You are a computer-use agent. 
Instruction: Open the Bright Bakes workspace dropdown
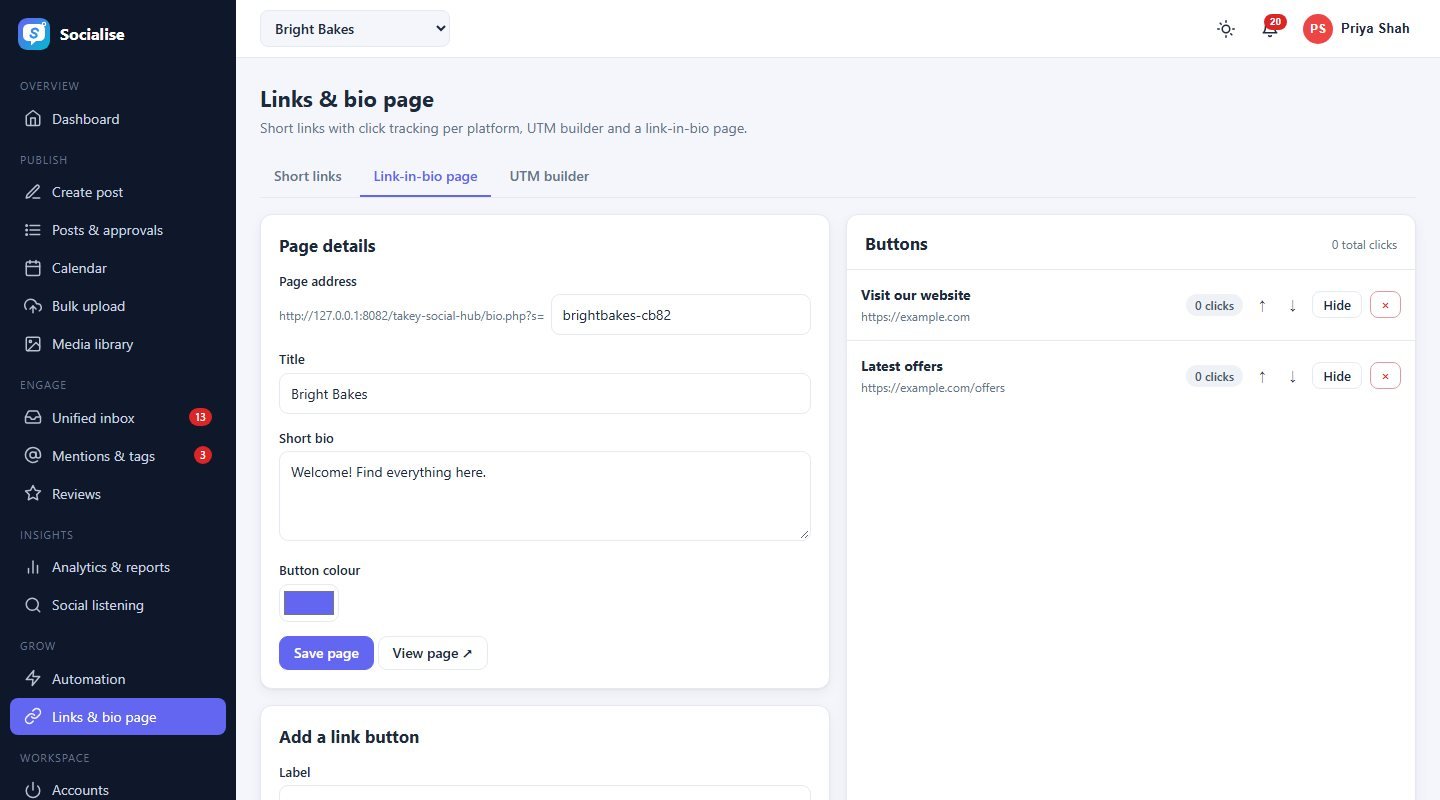[x=355, y=29]
